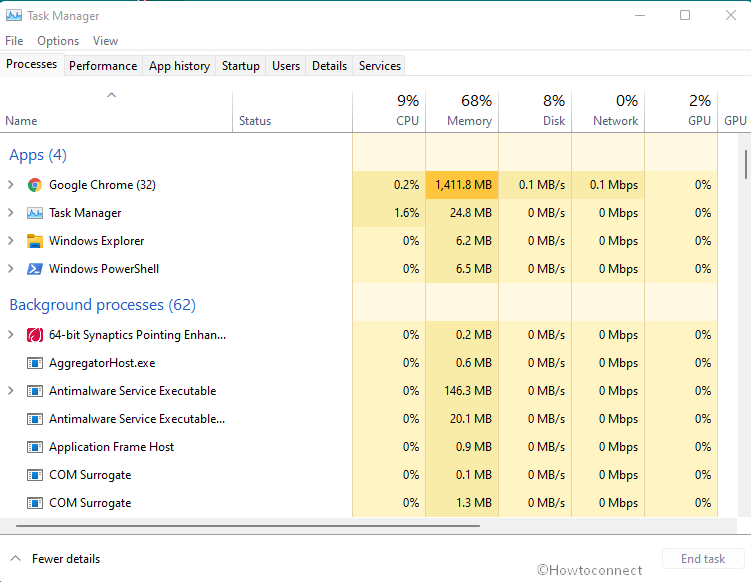Select the Google Chrome (32) row name
The image size is (751, 582).
pos(102,185)
